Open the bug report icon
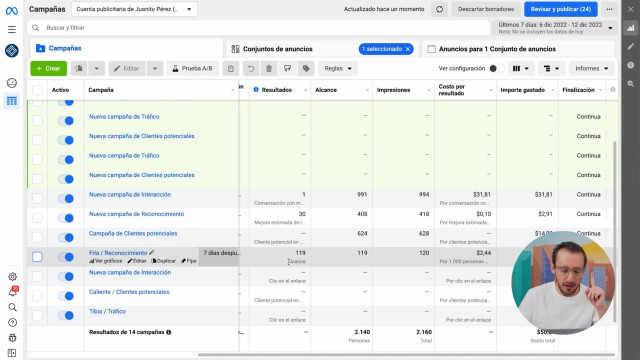Viewport: 640px width, 360px height. pyautogui.click(x=12, y=338)
